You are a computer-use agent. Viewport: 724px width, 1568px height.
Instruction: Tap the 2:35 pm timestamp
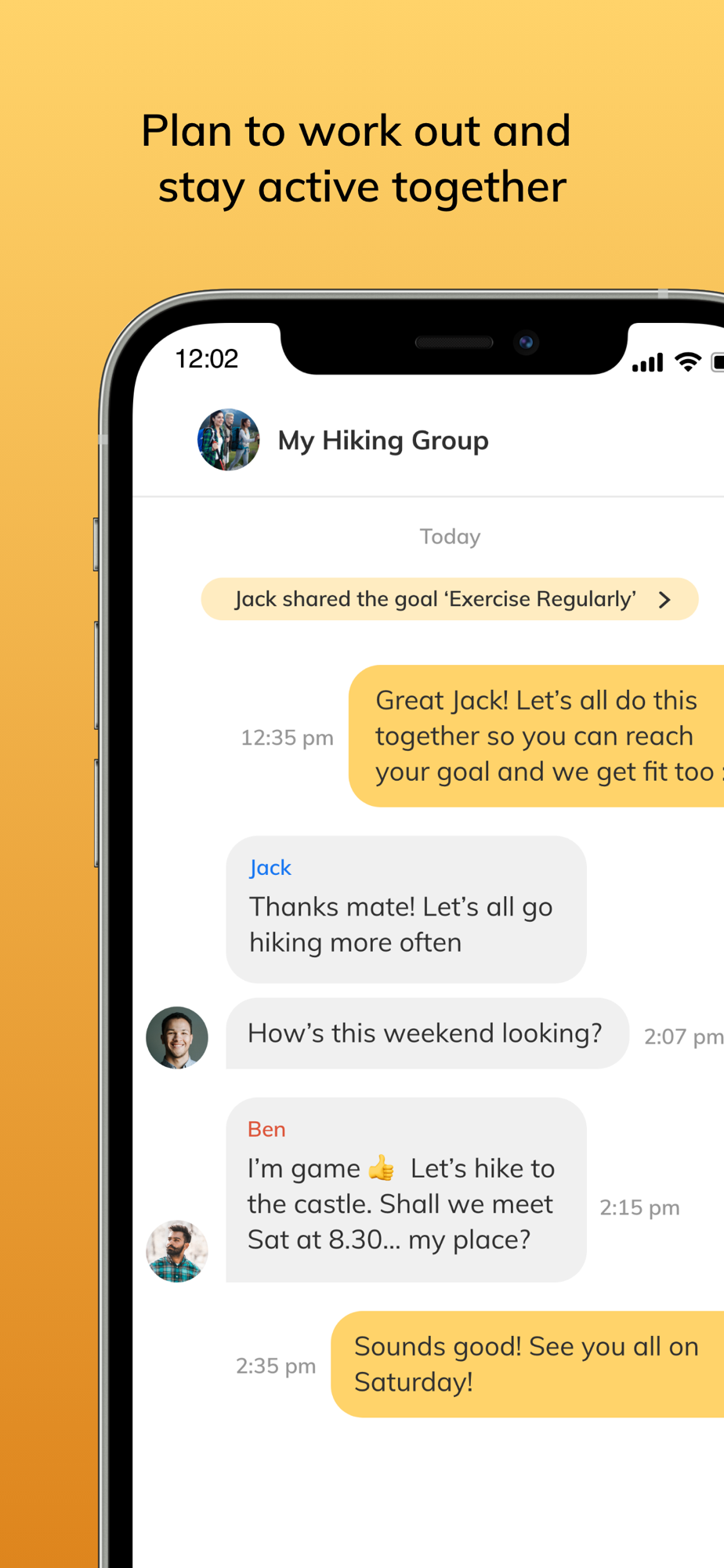tap(276, 1366)
